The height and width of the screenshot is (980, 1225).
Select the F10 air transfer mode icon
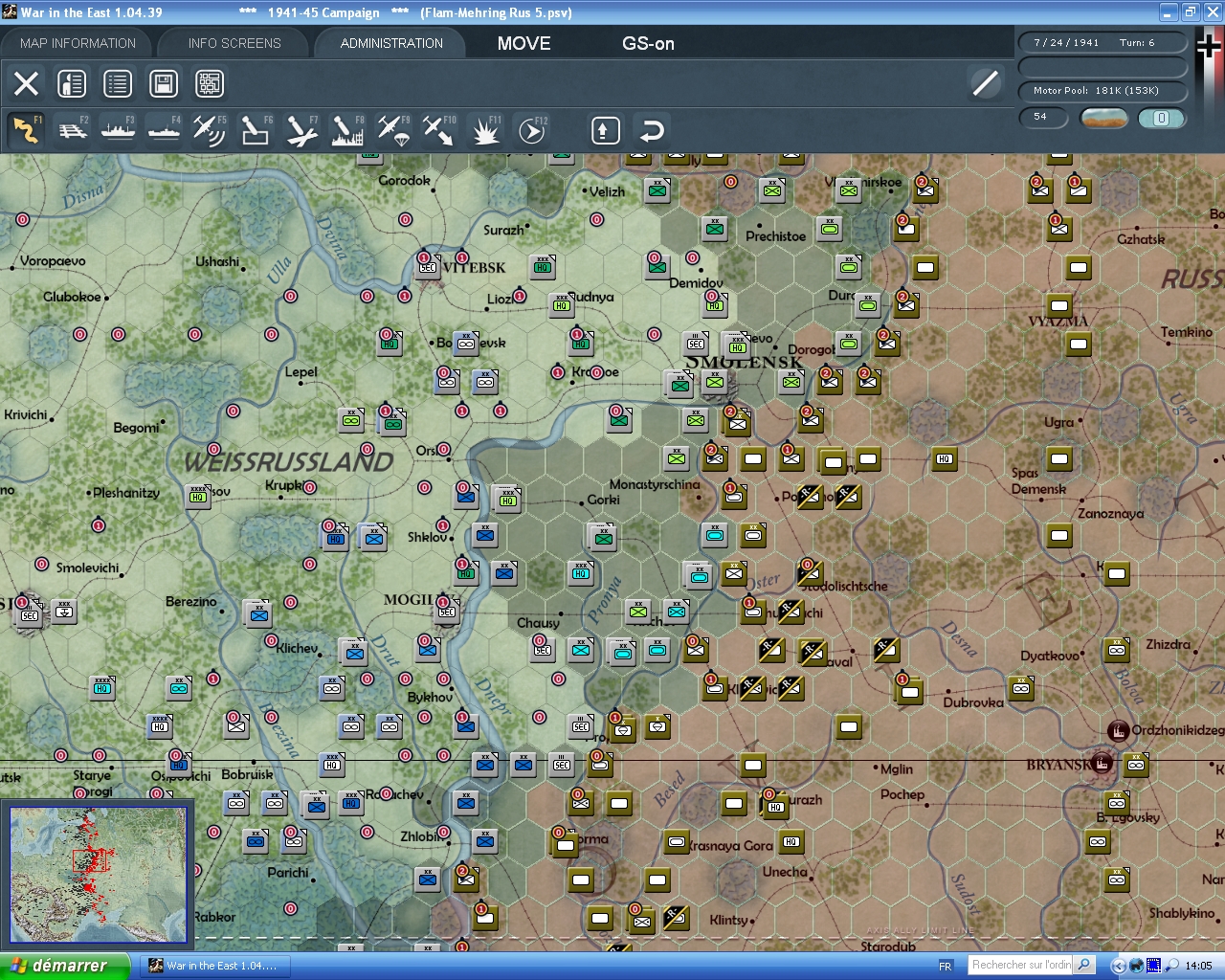click(x=438, y=130)
